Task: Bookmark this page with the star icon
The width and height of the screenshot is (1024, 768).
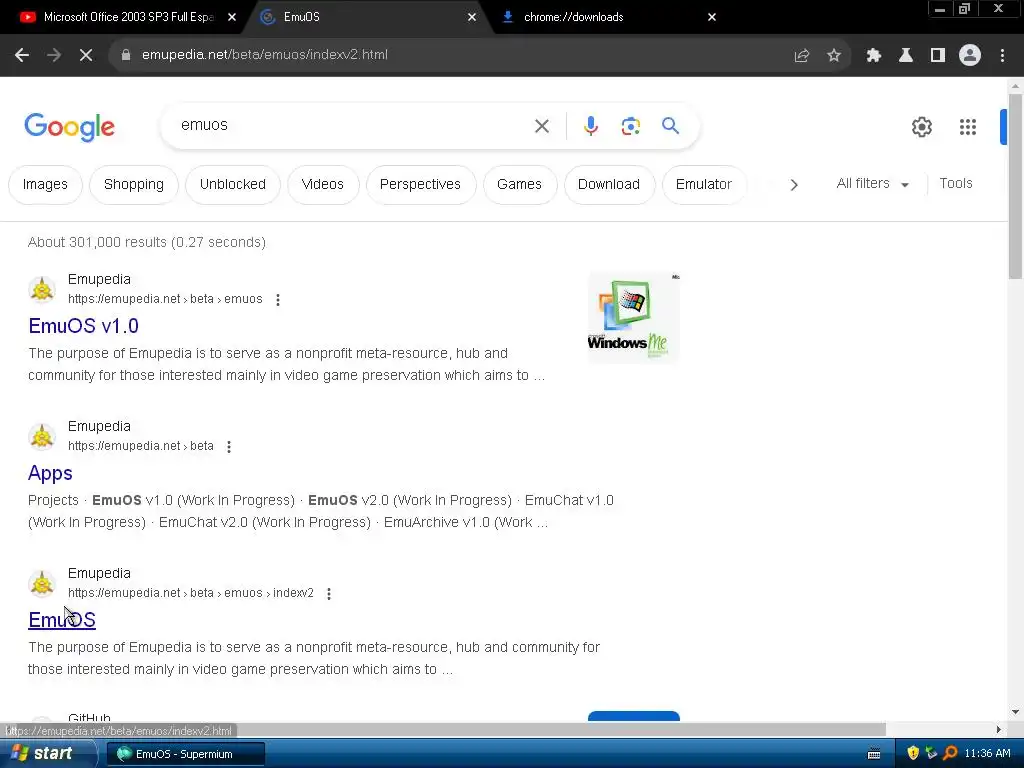Action: 833,56
